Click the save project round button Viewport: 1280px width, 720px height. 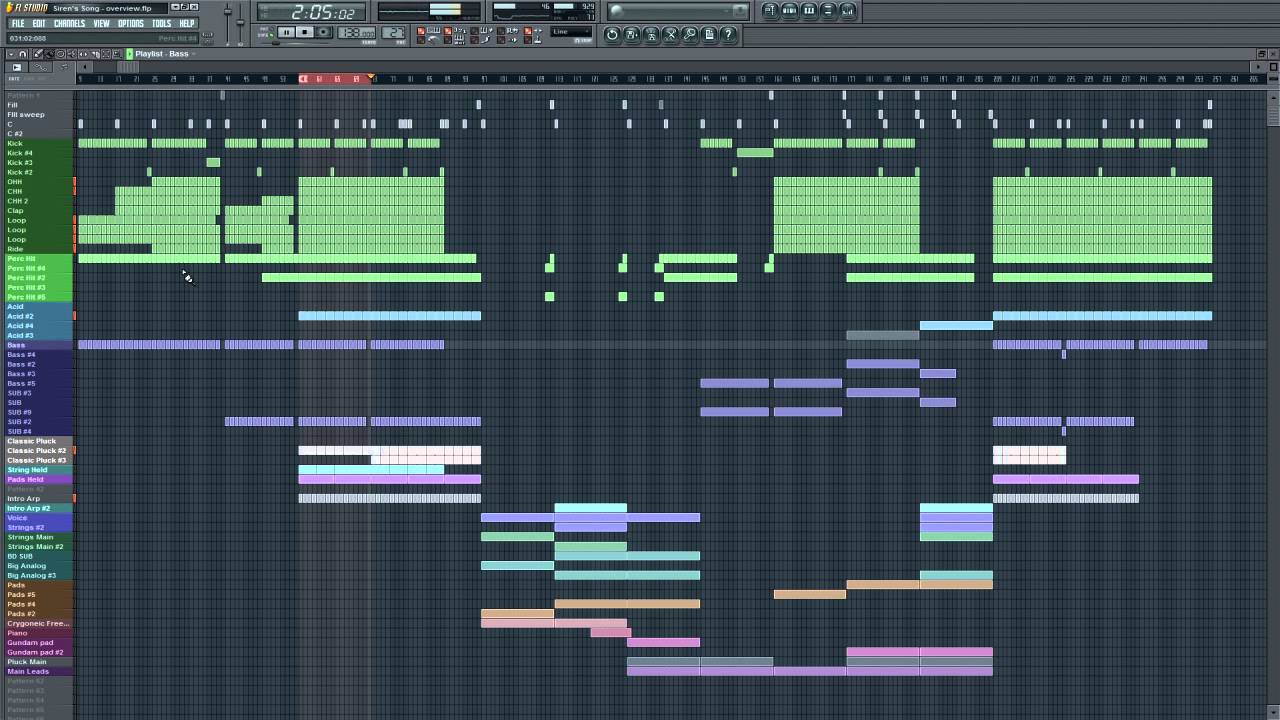tap(632, 34)
